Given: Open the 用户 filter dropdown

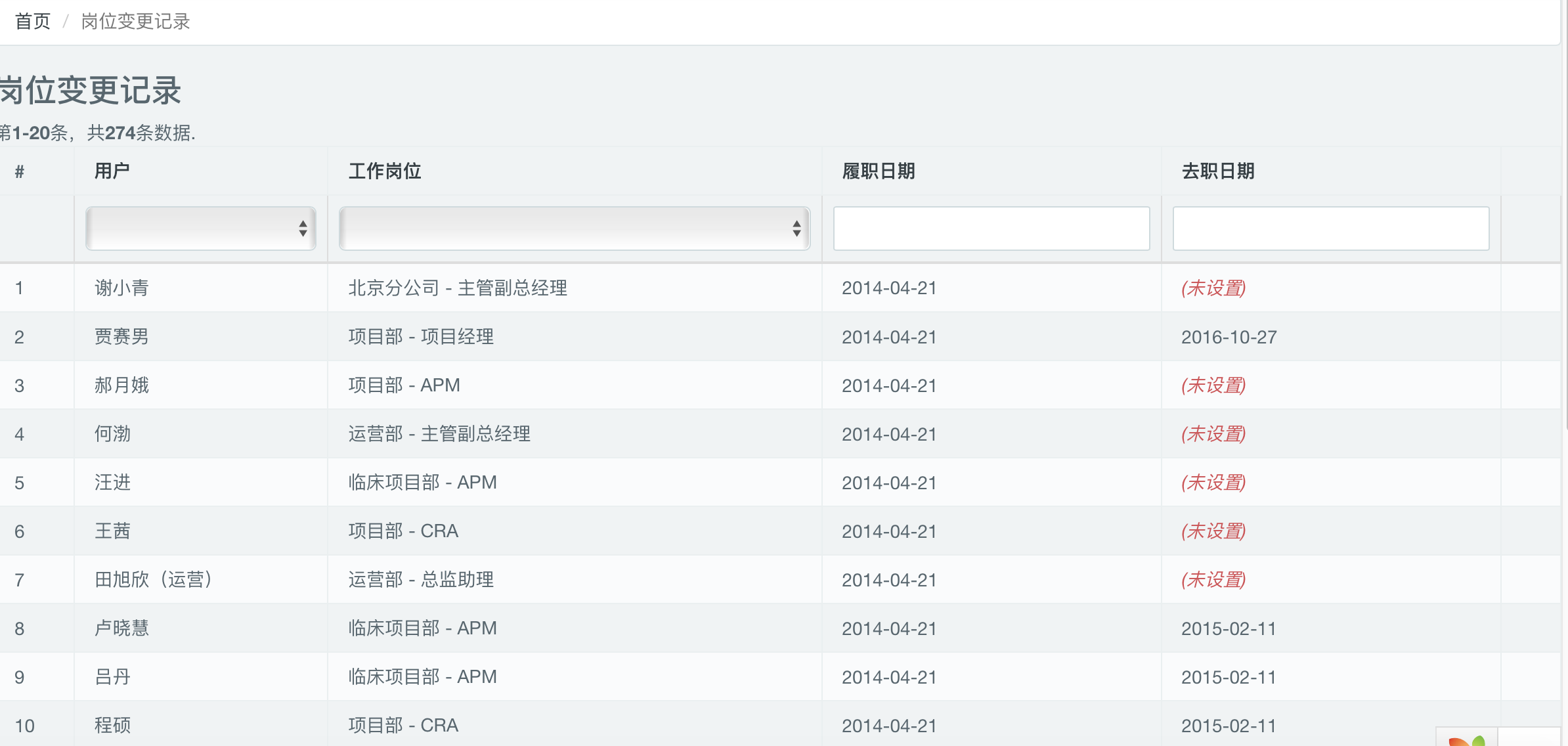Looking at the screenshot, I should (201, 229).
